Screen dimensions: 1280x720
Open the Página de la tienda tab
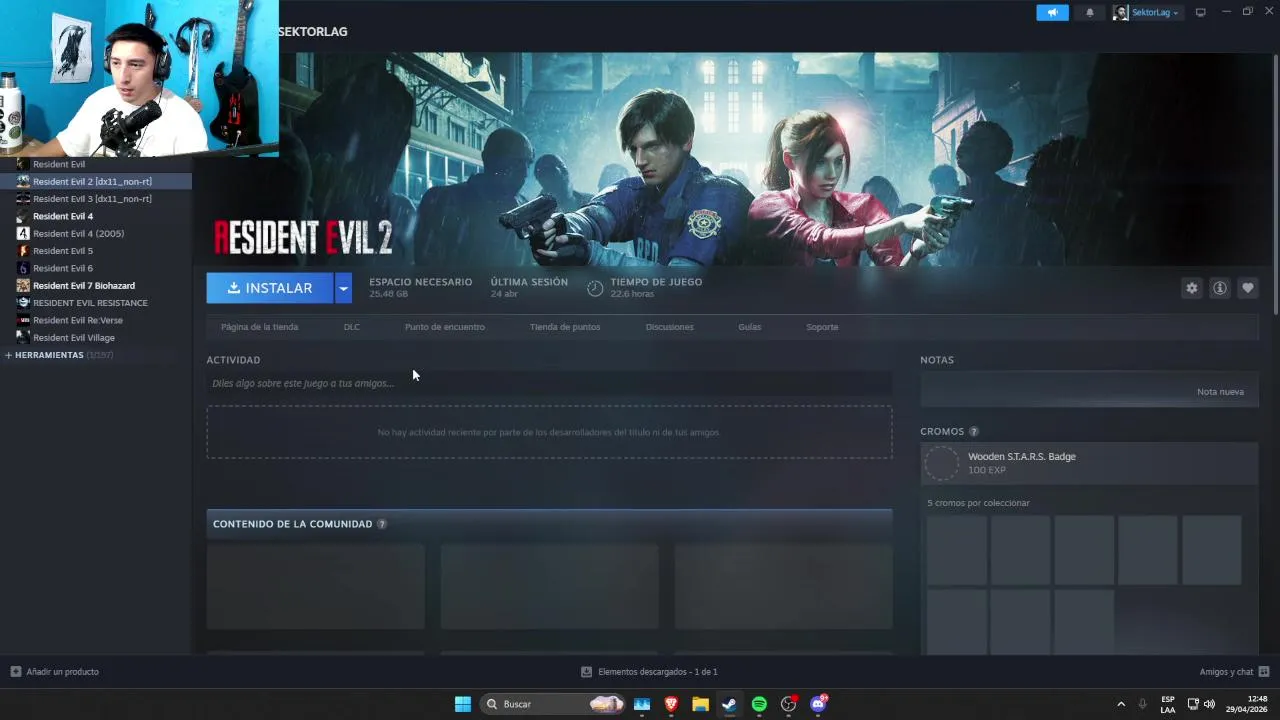click(x=259, y=327)
